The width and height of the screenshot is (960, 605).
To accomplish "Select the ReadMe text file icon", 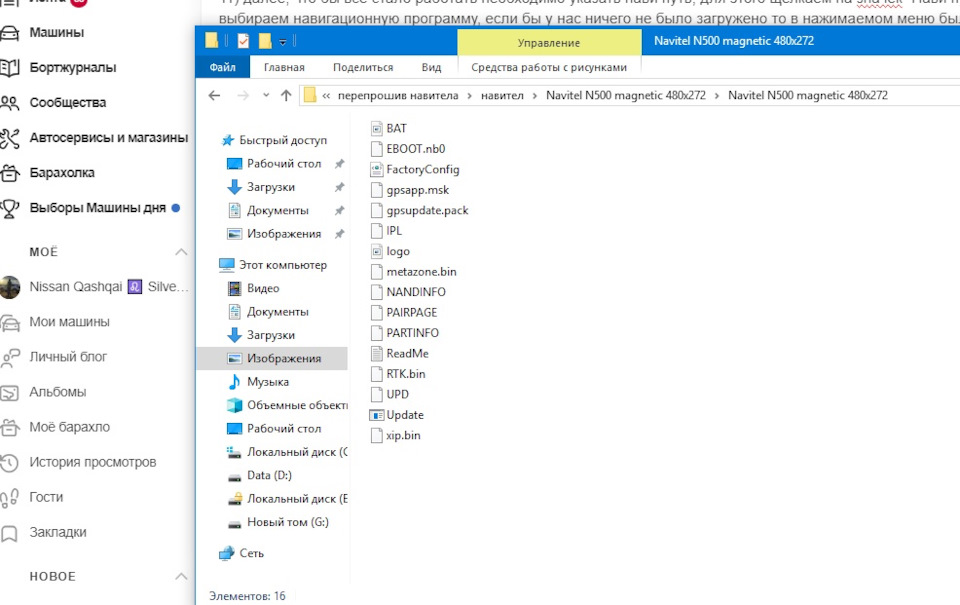I will point(377,353).
